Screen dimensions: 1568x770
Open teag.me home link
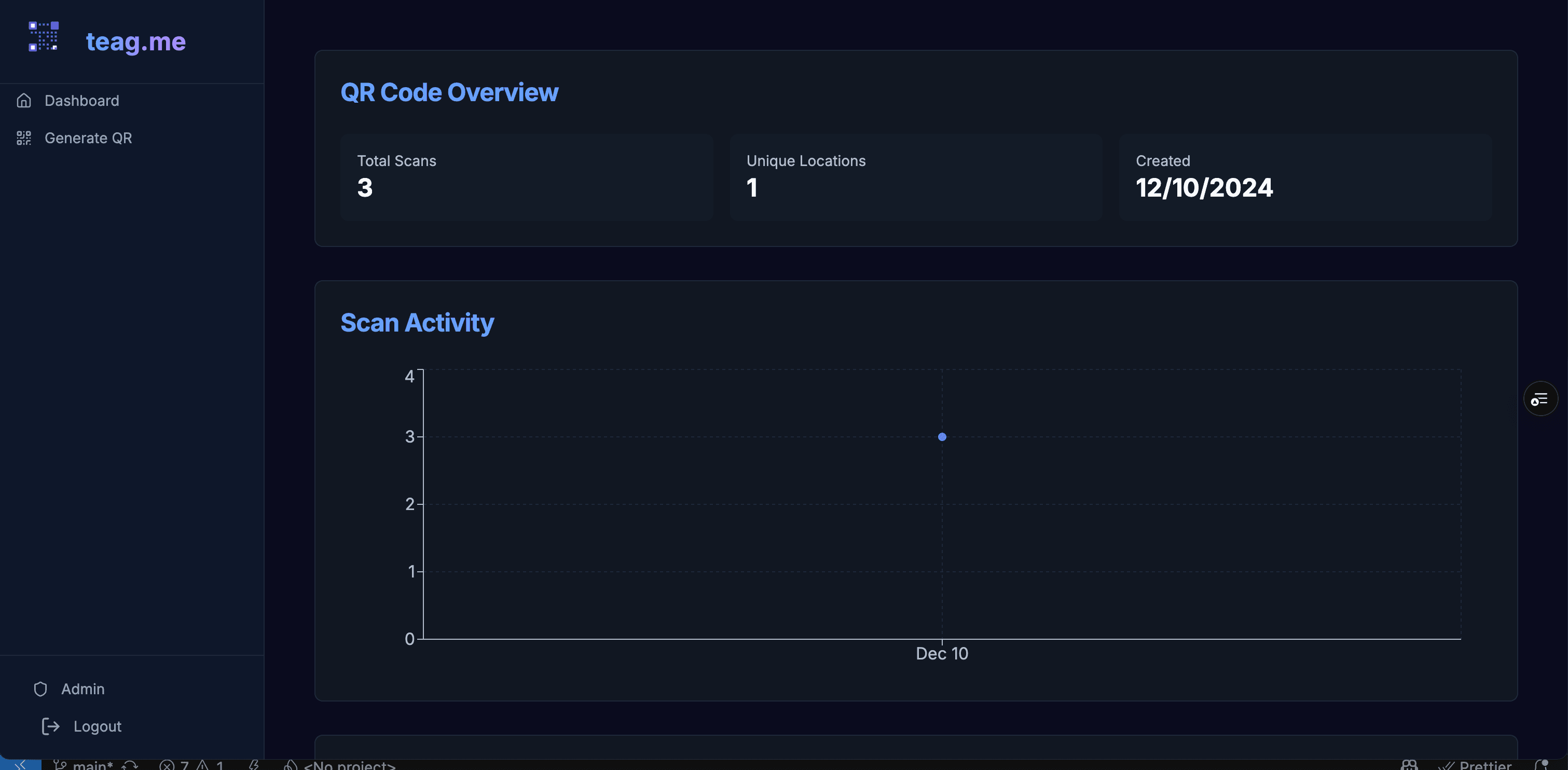tap(135, 42)
